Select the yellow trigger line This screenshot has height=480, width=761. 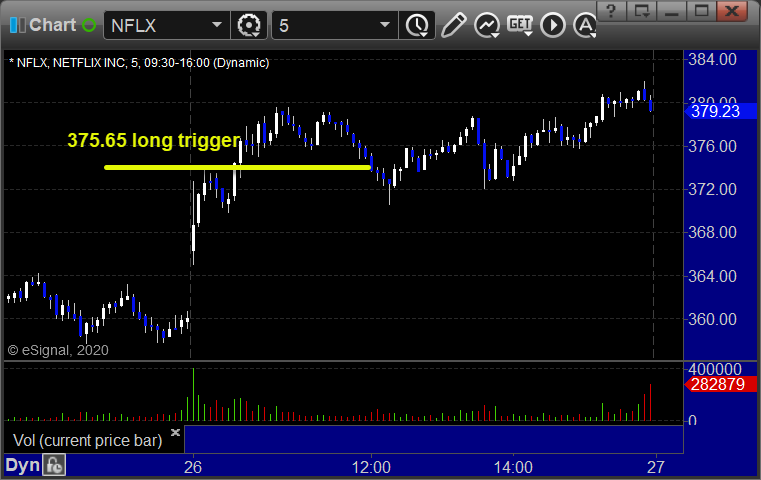pyautogui.click(x=238, y=167)
